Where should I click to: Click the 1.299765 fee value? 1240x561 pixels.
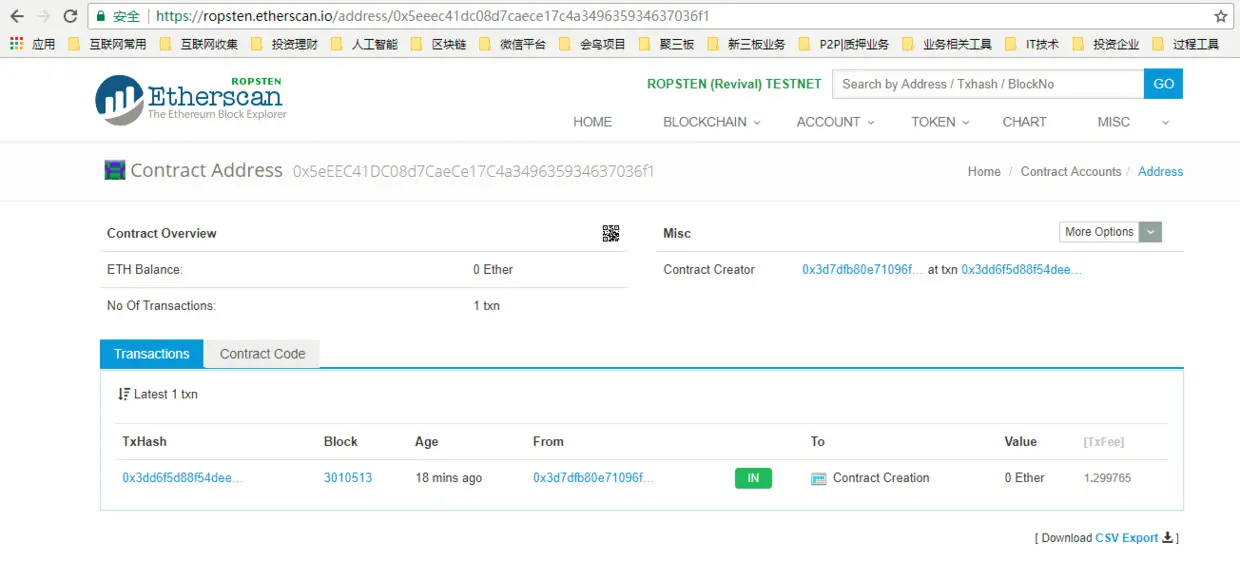pos(1108,478)
